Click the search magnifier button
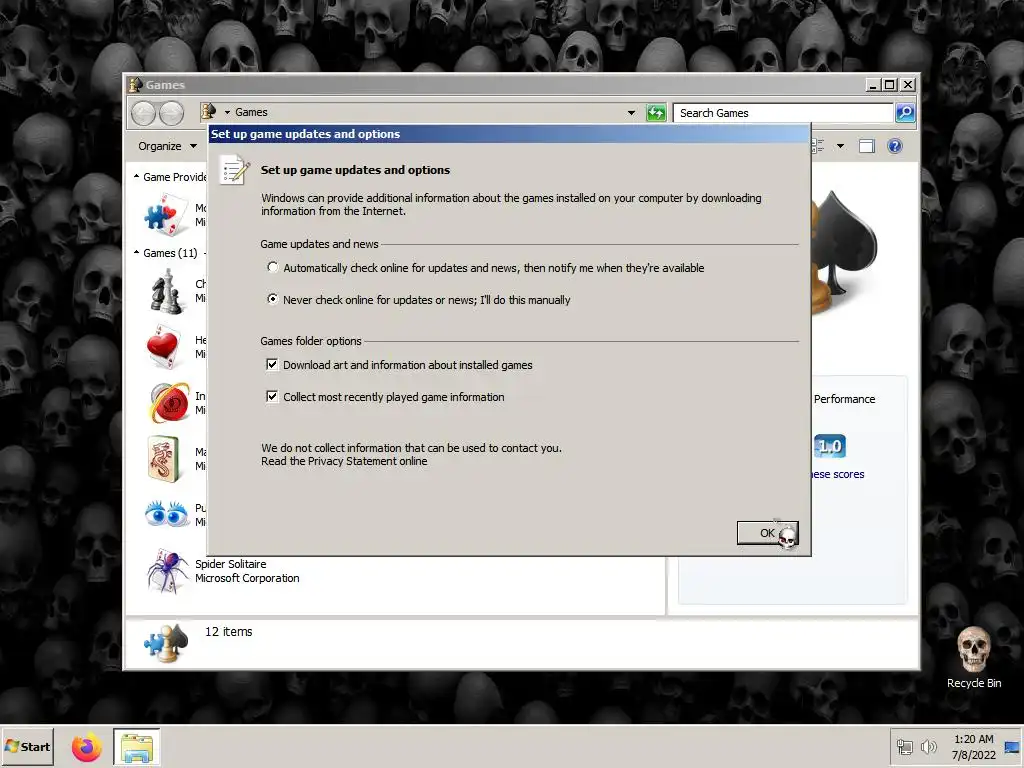Image resolution: width=1024 pixels, height=768 pixels. [904, 113]
